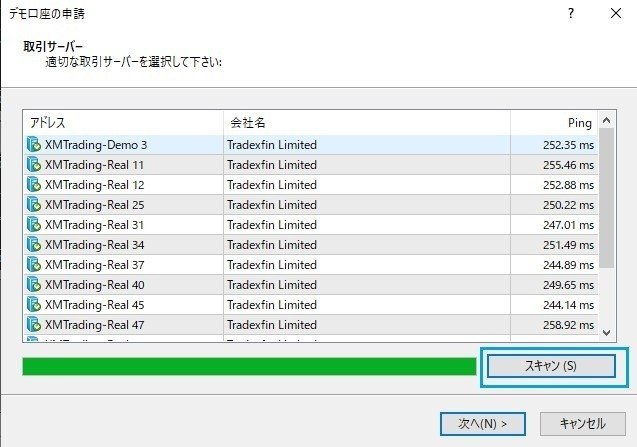
Task: Click the スキャン (S) scan button
Action: (x=551, y=366)
